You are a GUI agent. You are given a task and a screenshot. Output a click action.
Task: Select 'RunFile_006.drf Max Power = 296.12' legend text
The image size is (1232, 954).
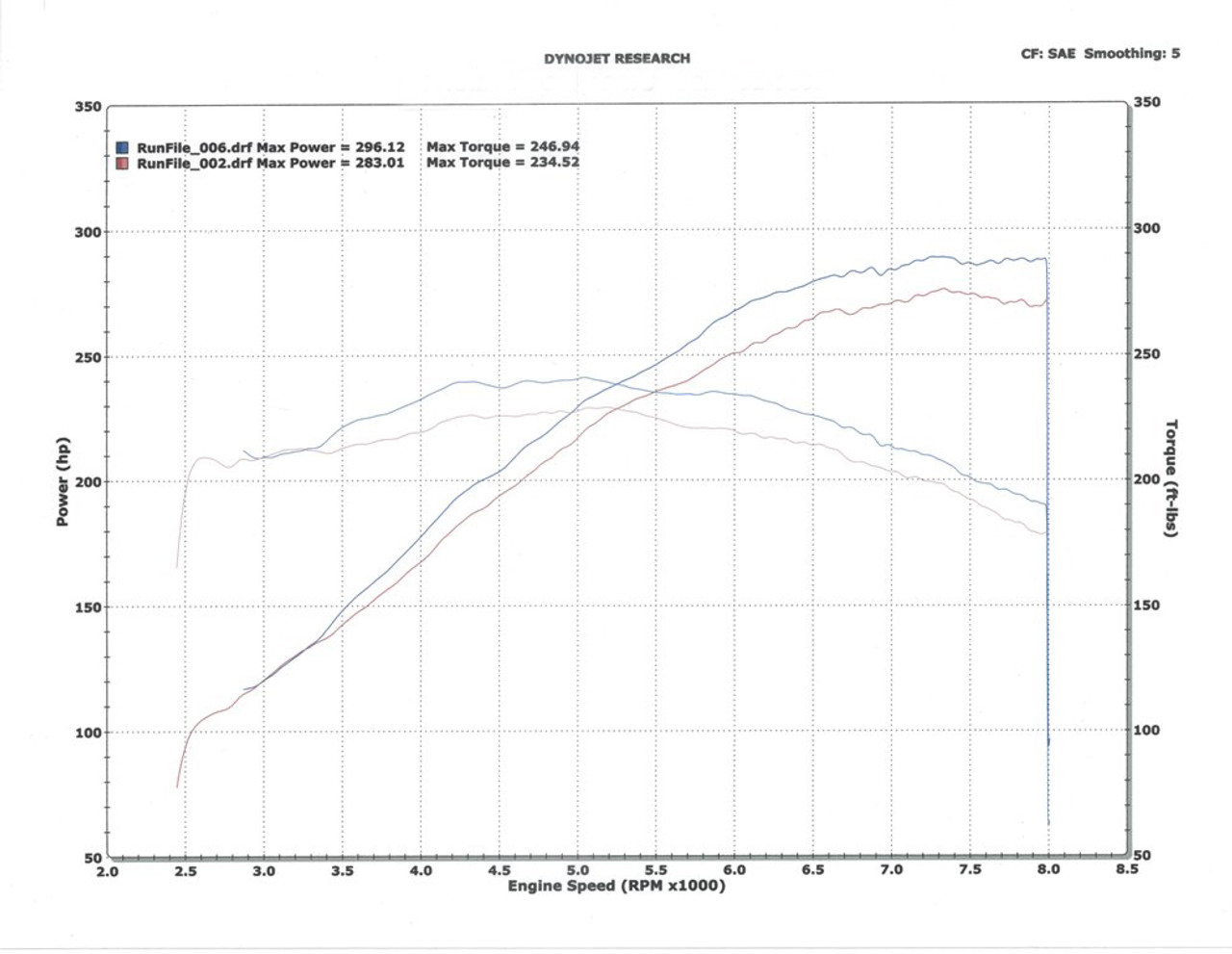[271, 148]
